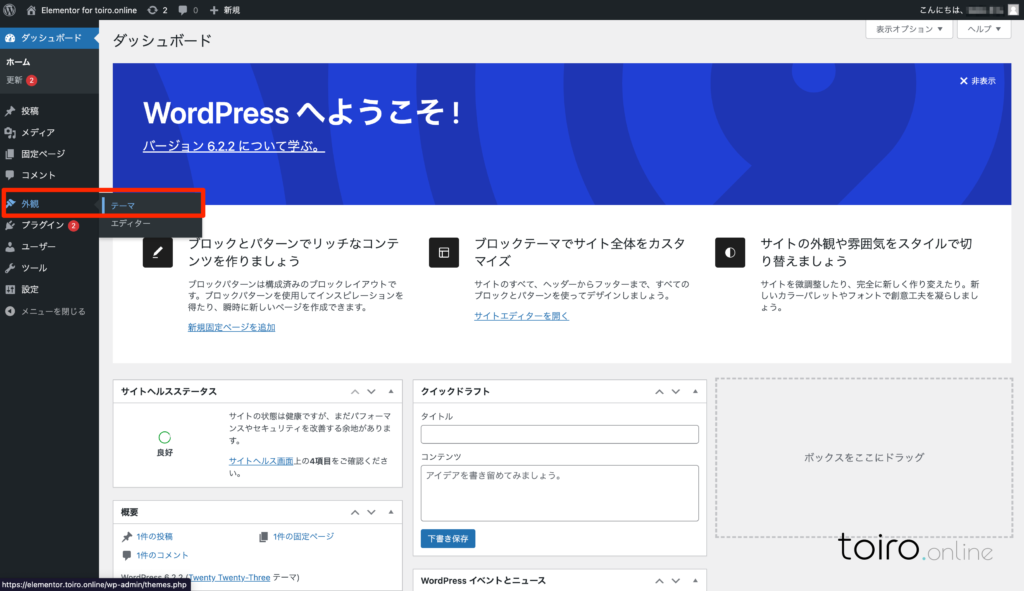Toggle the サイトヘルスステータス panel triangle
Viewport: 1024px width, 591px height.
tap(391, 391)
